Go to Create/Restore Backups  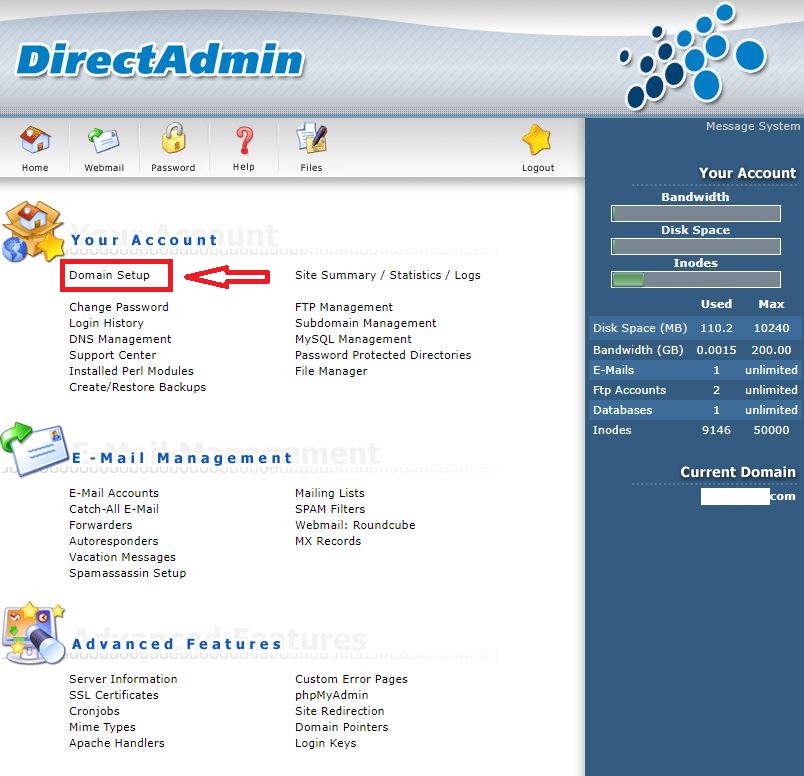[x=137, y=387]
